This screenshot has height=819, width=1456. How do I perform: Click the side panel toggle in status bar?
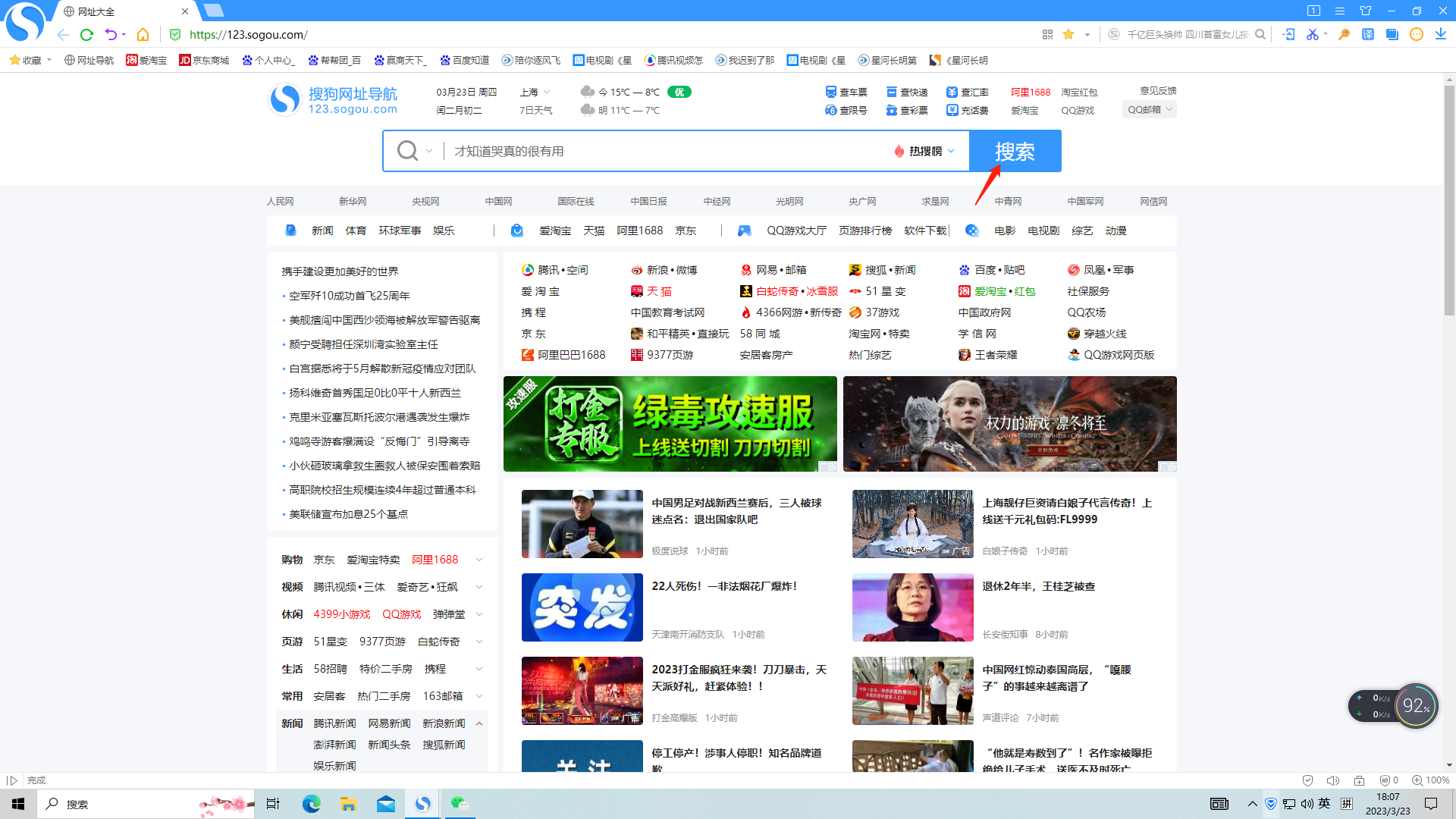point(12,780)
